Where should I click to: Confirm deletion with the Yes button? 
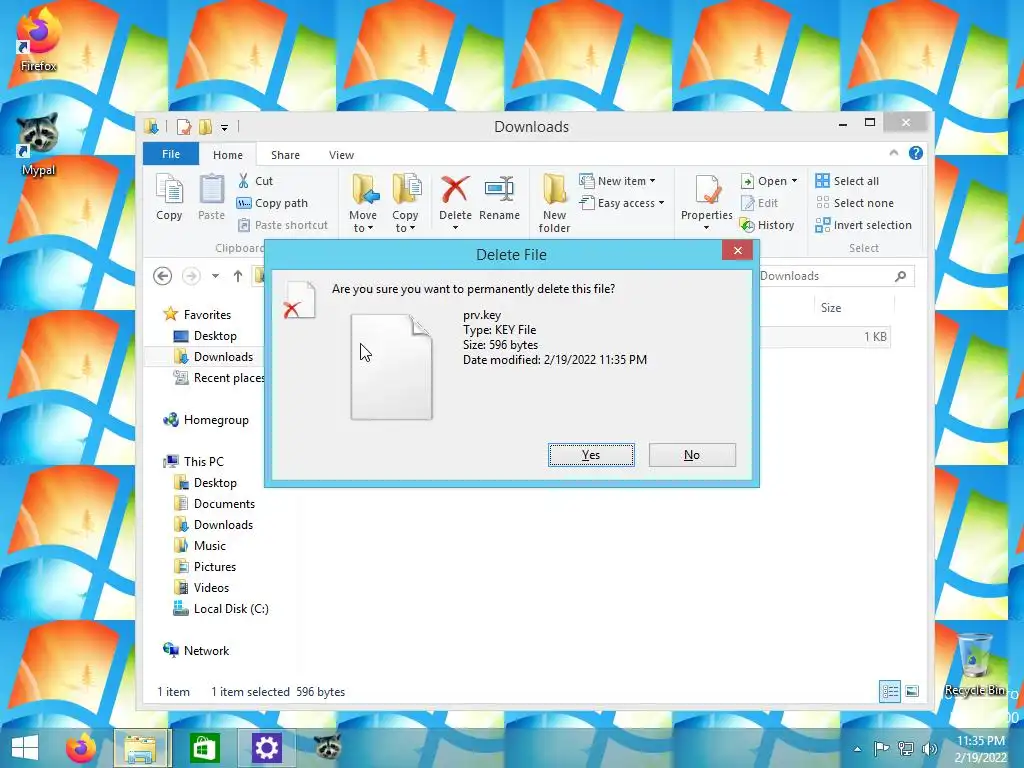(591, 455)
